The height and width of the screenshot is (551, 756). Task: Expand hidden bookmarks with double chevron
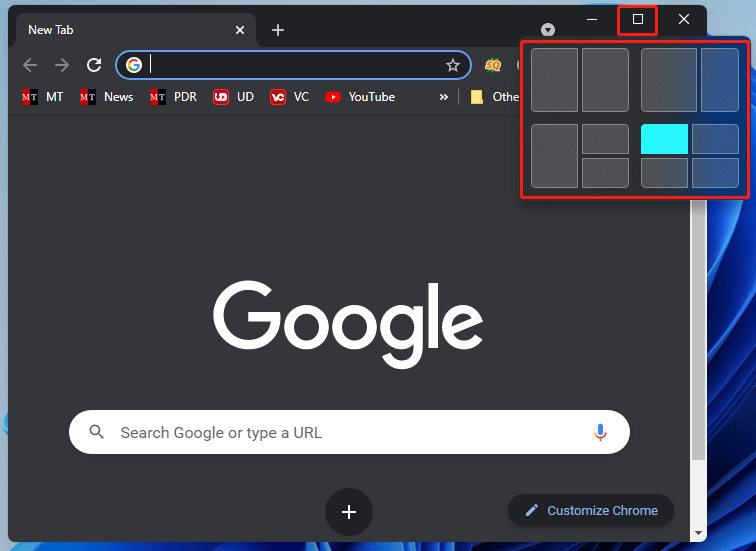[x=444, y=97]
